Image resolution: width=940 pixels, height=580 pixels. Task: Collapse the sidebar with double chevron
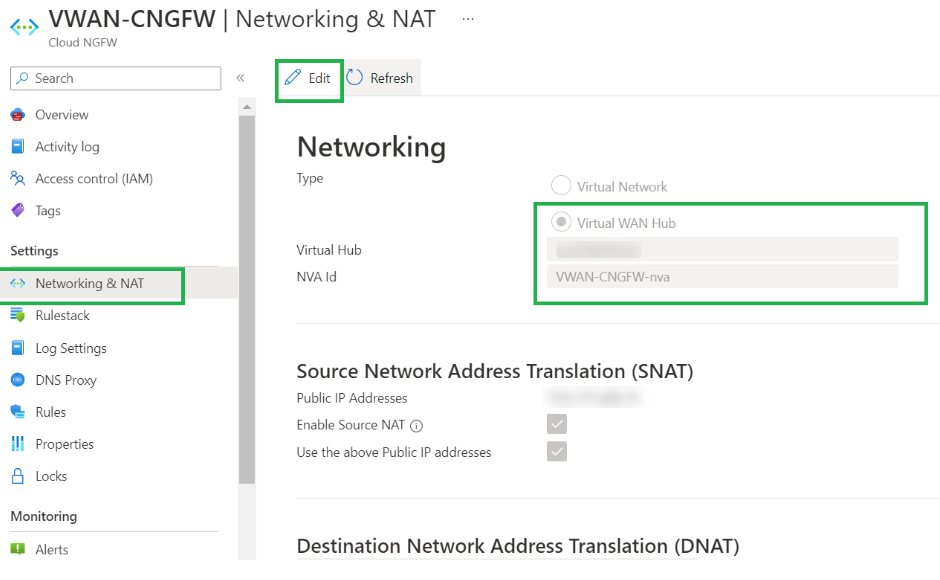click(240, 78)
